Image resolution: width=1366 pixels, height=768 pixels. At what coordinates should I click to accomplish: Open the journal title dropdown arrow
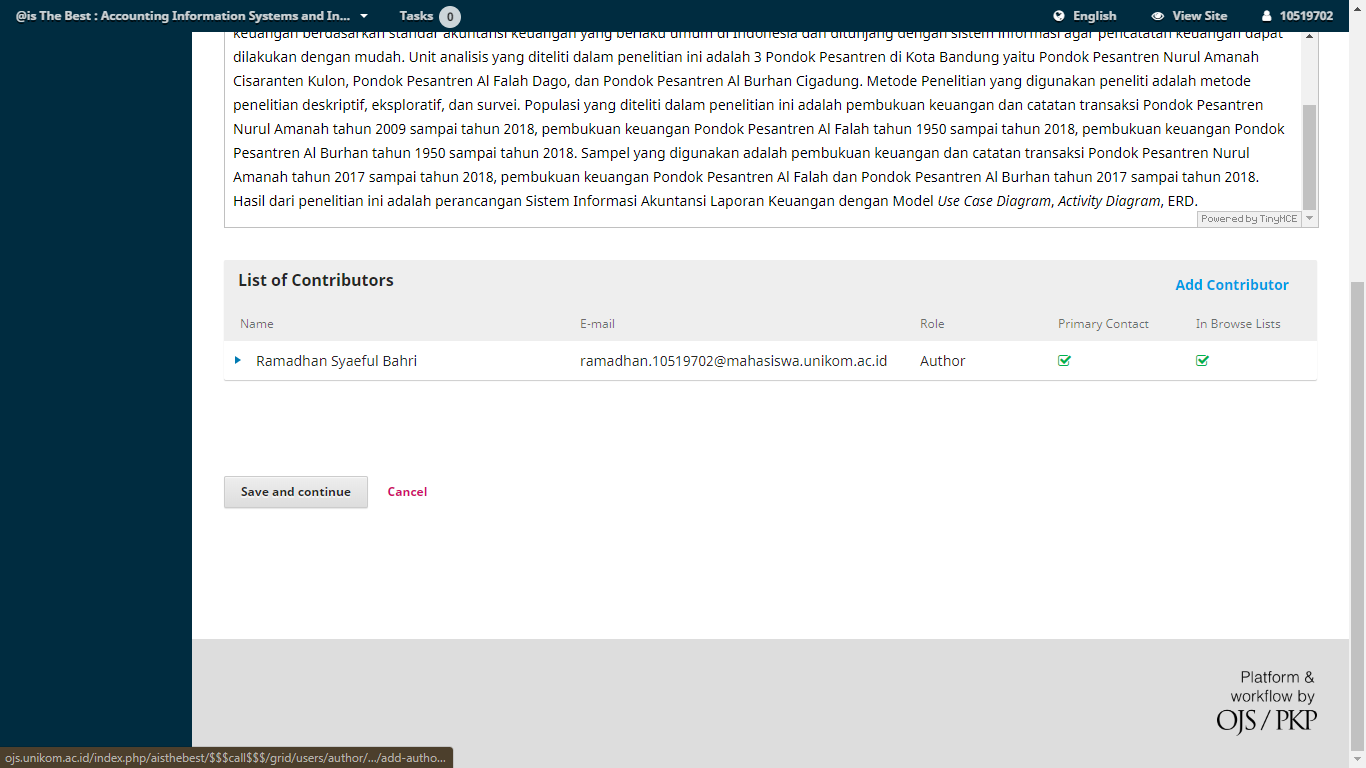(x=363, y=16)
